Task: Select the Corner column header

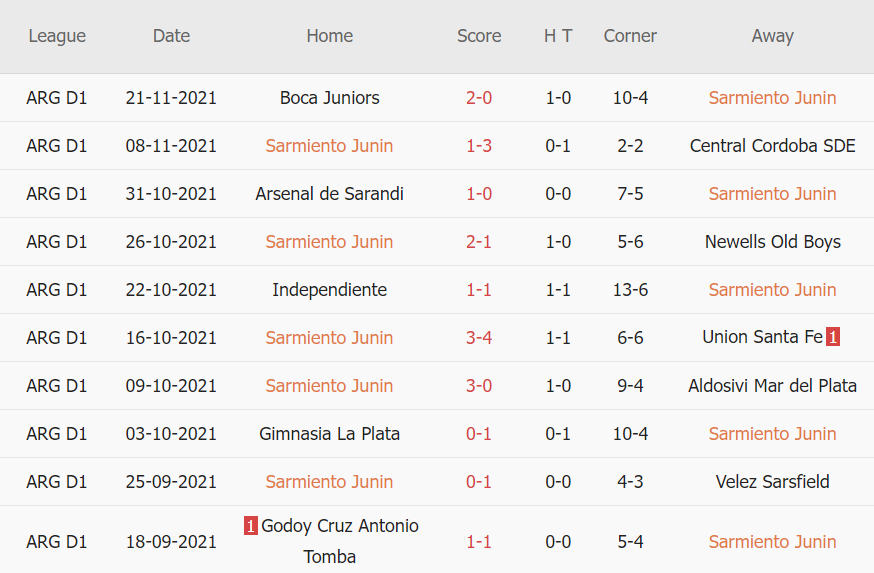Action: tap(630, 36)
